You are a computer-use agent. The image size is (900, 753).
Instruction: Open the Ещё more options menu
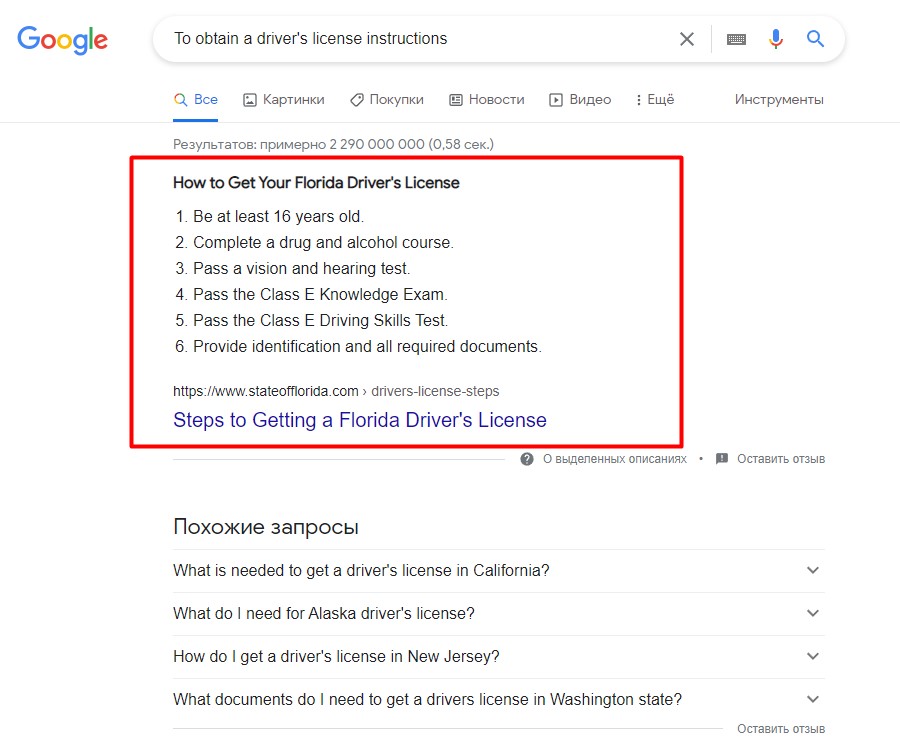[x=655, y=100]
